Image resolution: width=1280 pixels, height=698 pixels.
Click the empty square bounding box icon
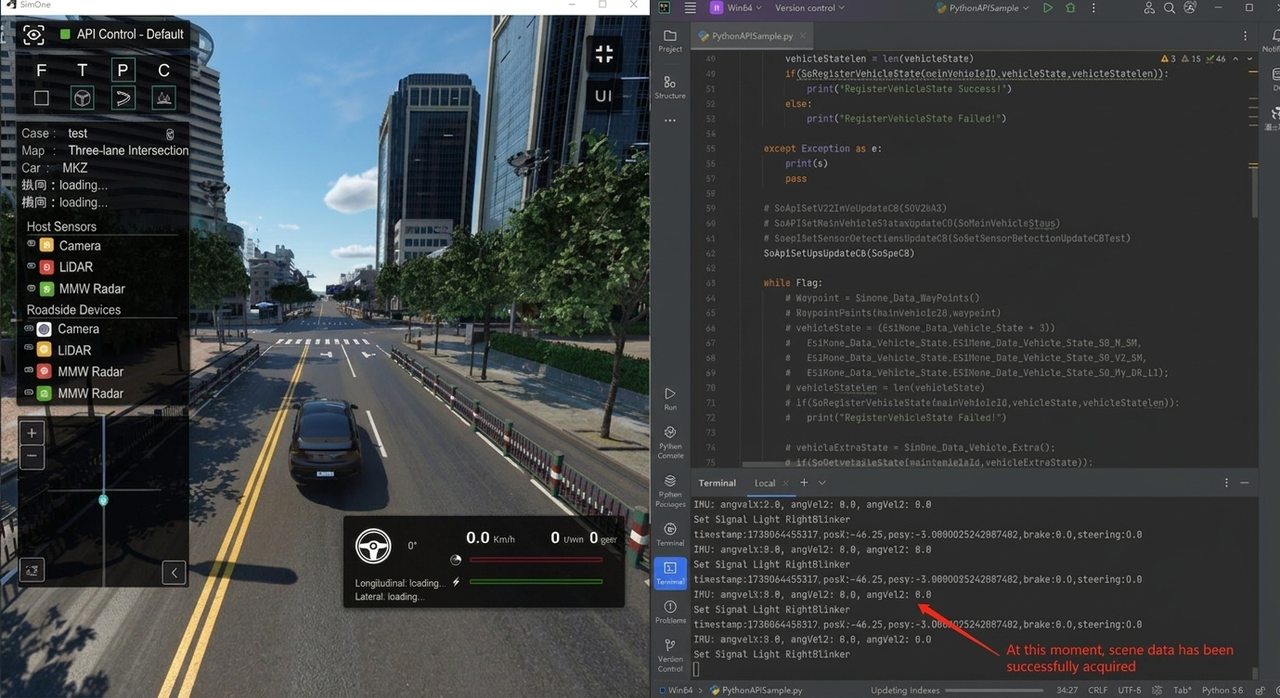point(41,98)
